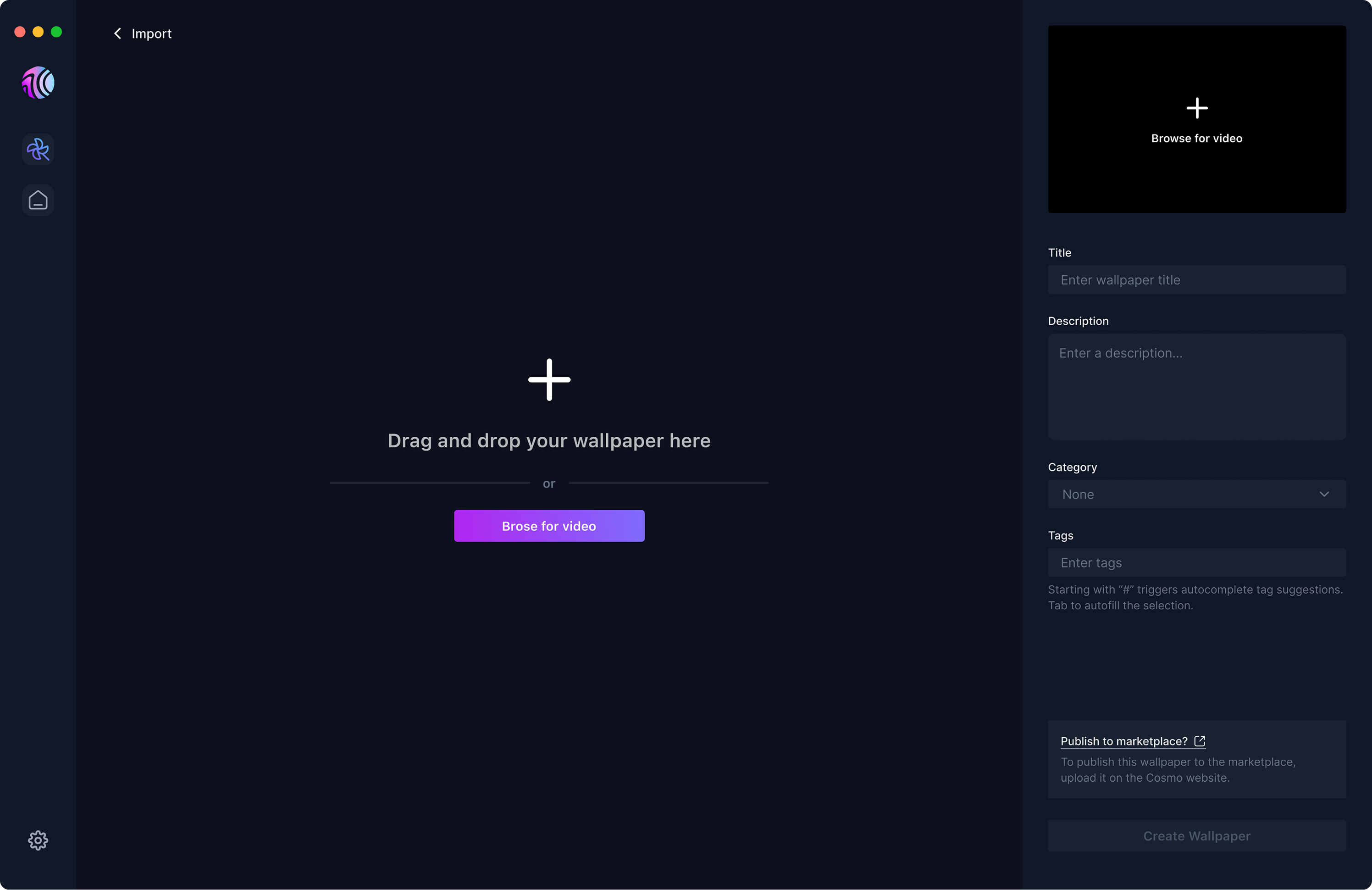This screenshot has height=890, width=1372.
Task: Click the plus icon in the preview panel
Action: coord(1197,107)
